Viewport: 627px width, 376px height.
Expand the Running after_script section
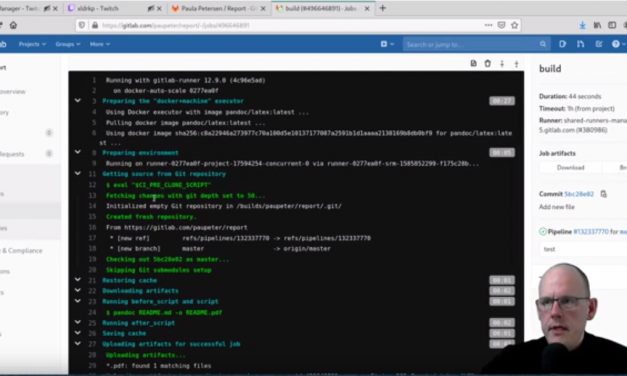pos(78,322)
